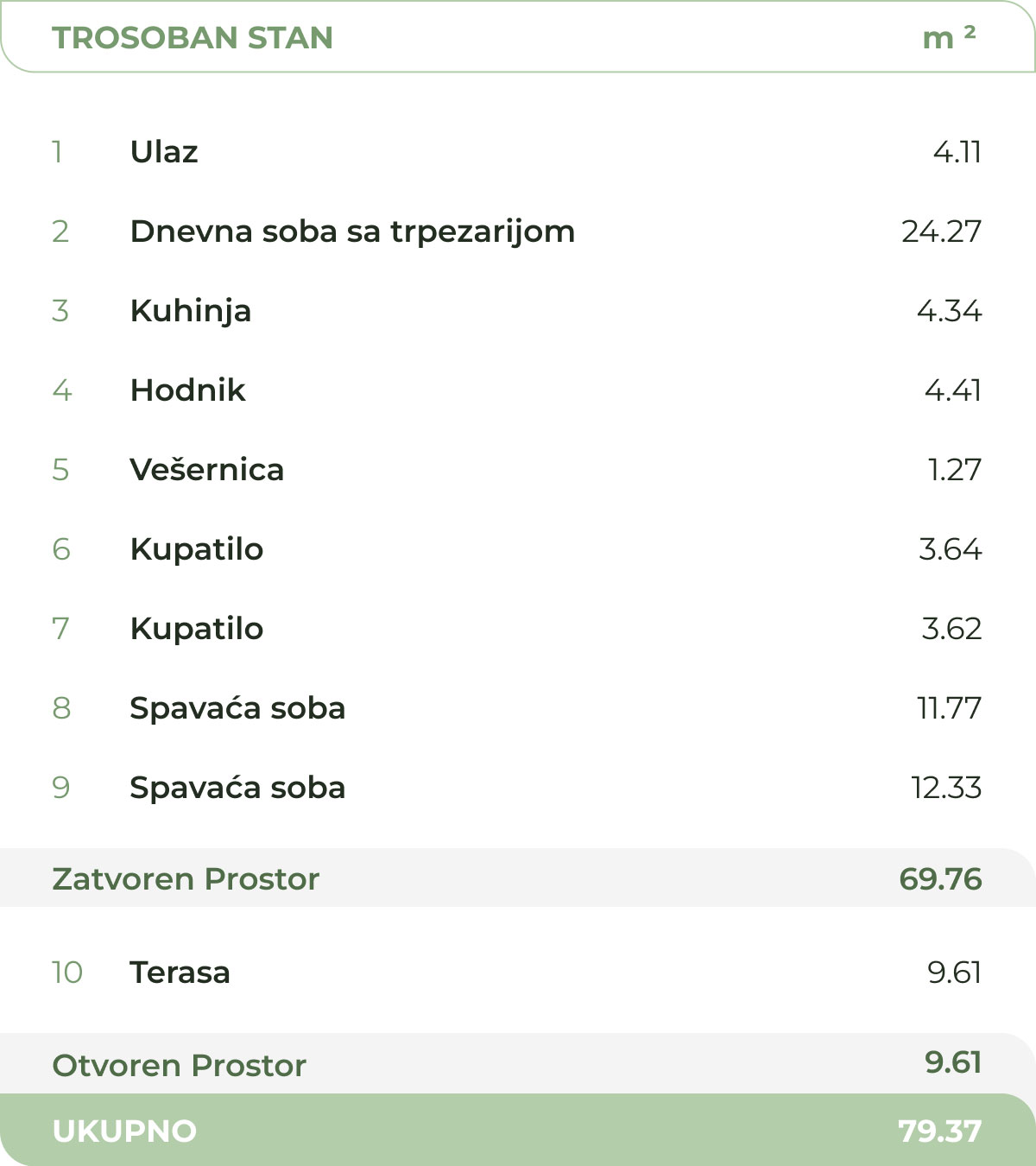The width and height of the screenshot is (1036, 1166).
Task: Click the Terasa row label
Action: pyautogui.click(x=180, y=973)
